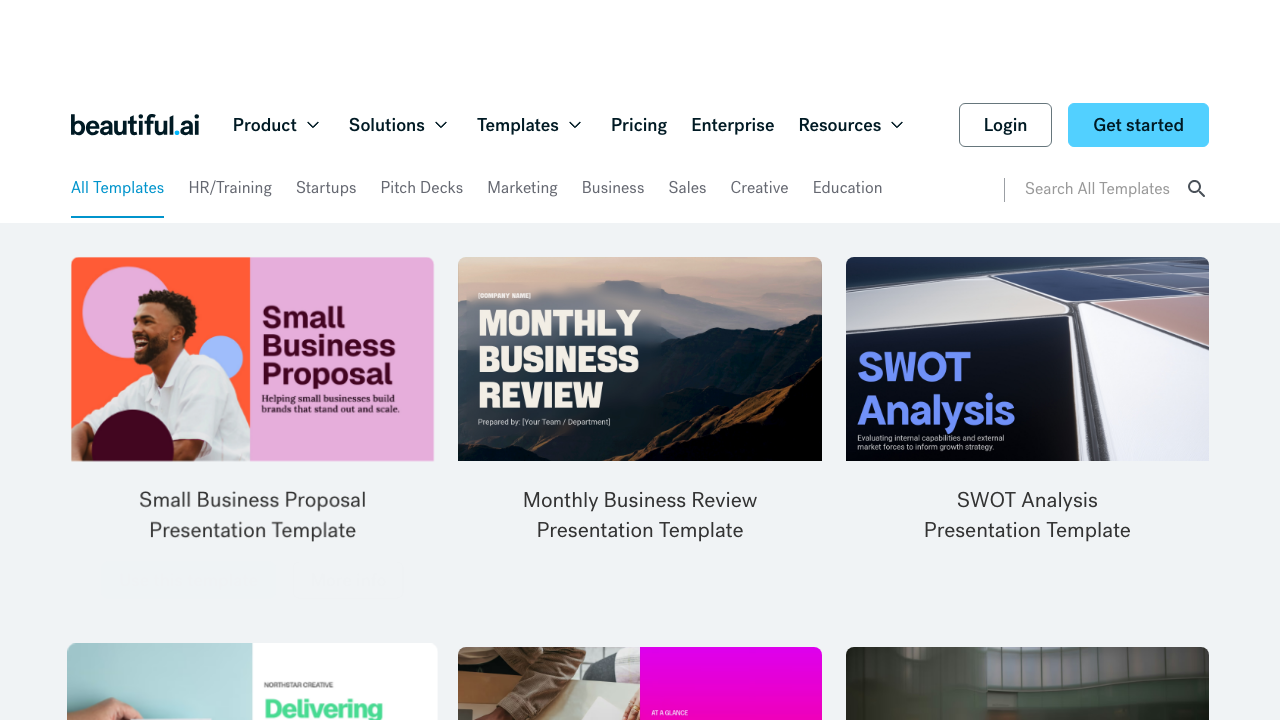Switch to the HR/Training category
This screenshot has width=1280, height=720.
pyautogui.click(x=230, y=188)
